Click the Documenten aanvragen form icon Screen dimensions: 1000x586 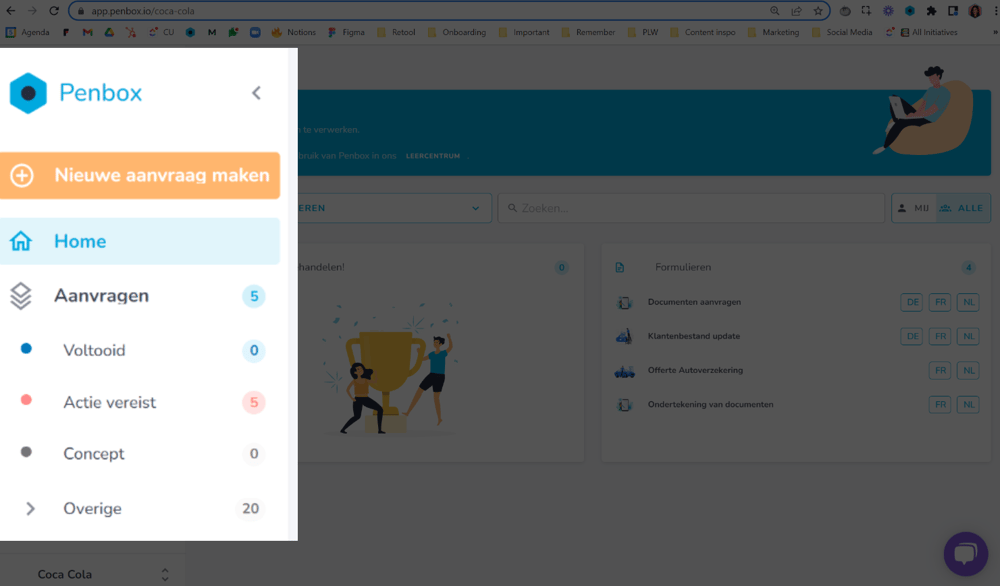click(624, 302)
